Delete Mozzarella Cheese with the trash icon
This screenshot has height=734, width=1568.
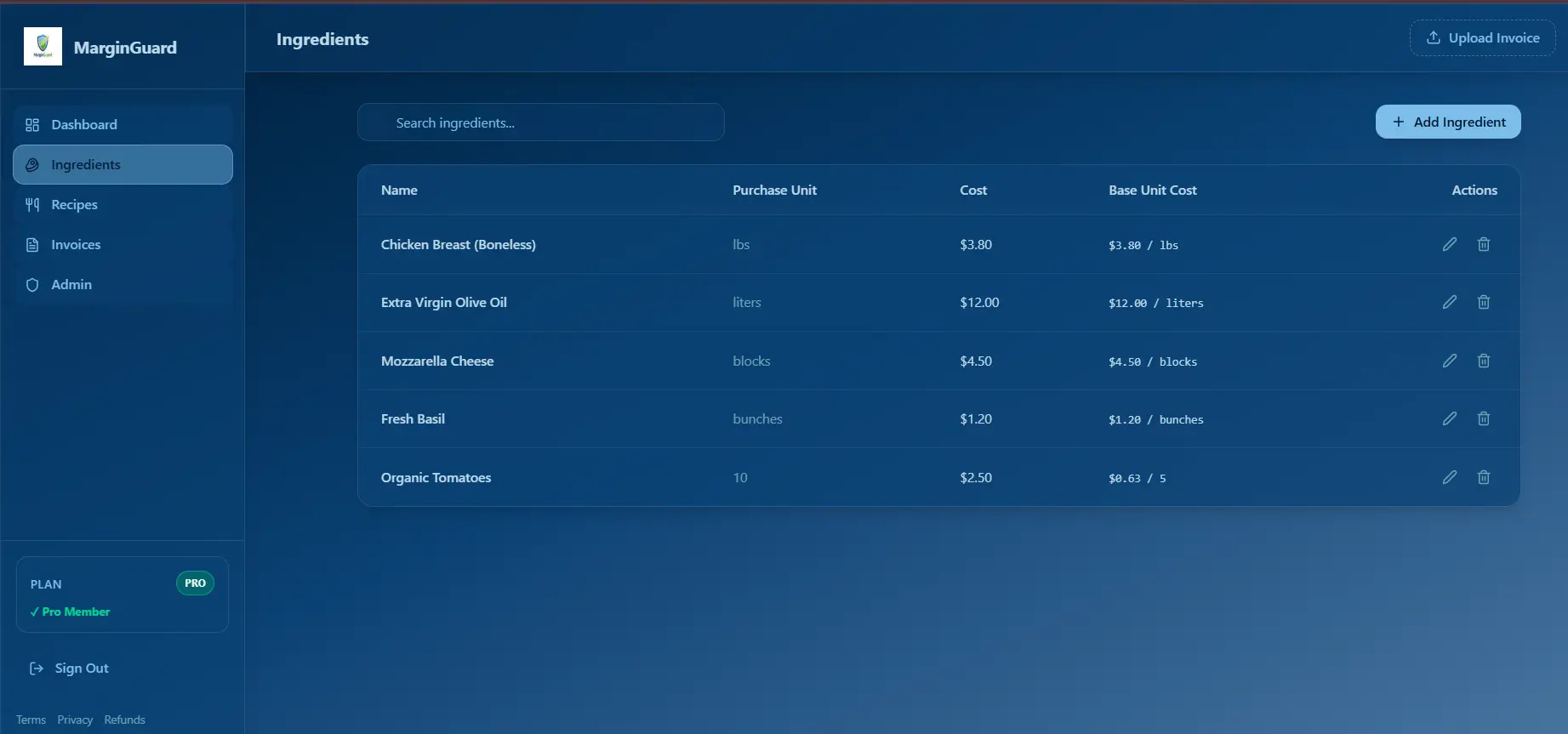pyautogui.click(x=1484, y=361)
